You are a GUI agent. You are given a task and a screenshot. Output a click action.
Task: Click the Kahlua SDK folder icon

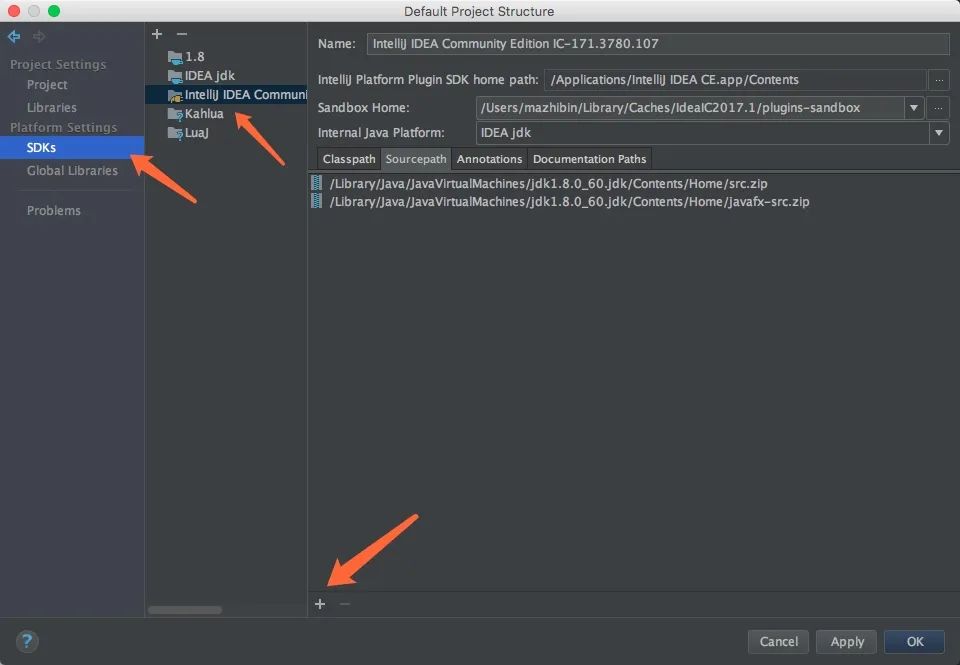pos(175,115)
